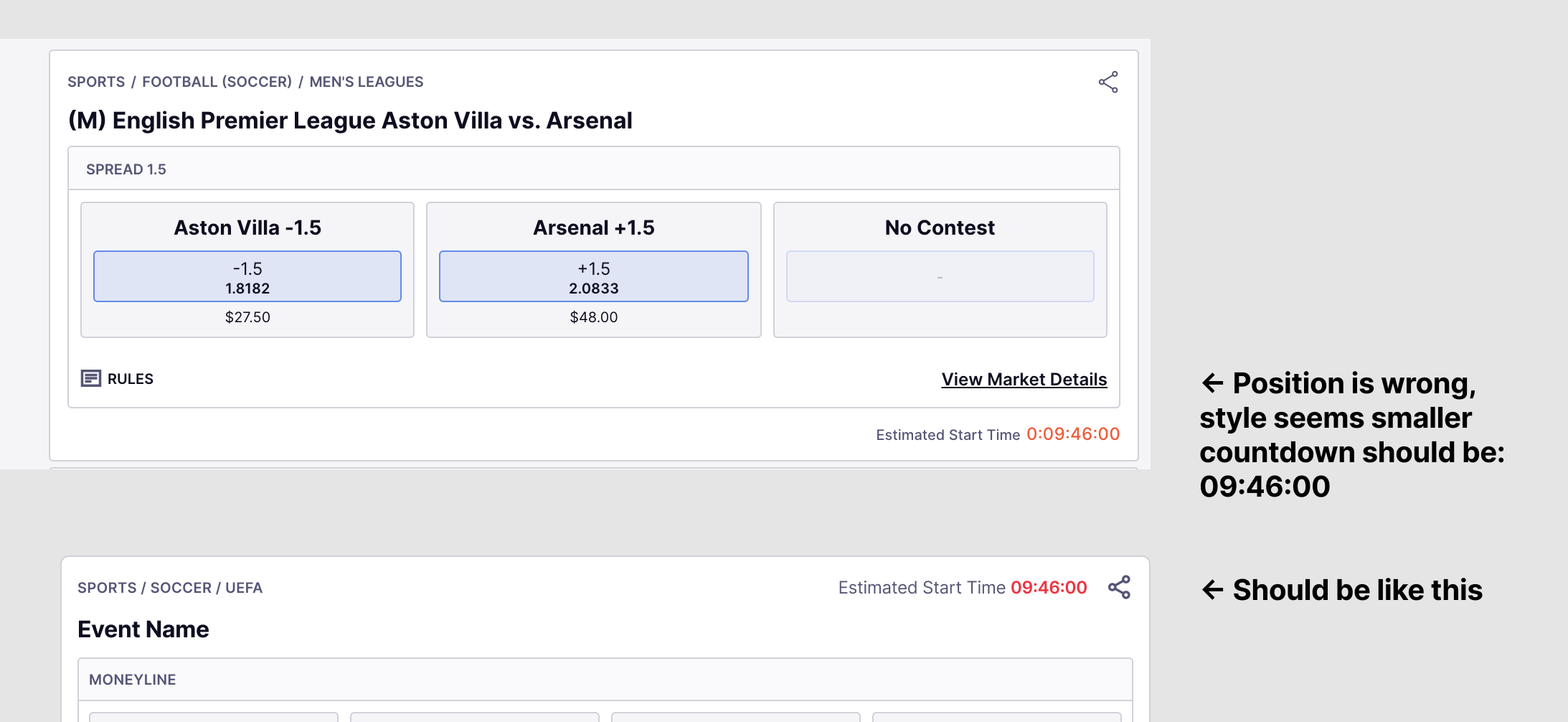Open the SOCCER breadcrumb on the Event Name card
Image resolution: width=1568 pixels, height=722 pixels.
pos(181,587)
